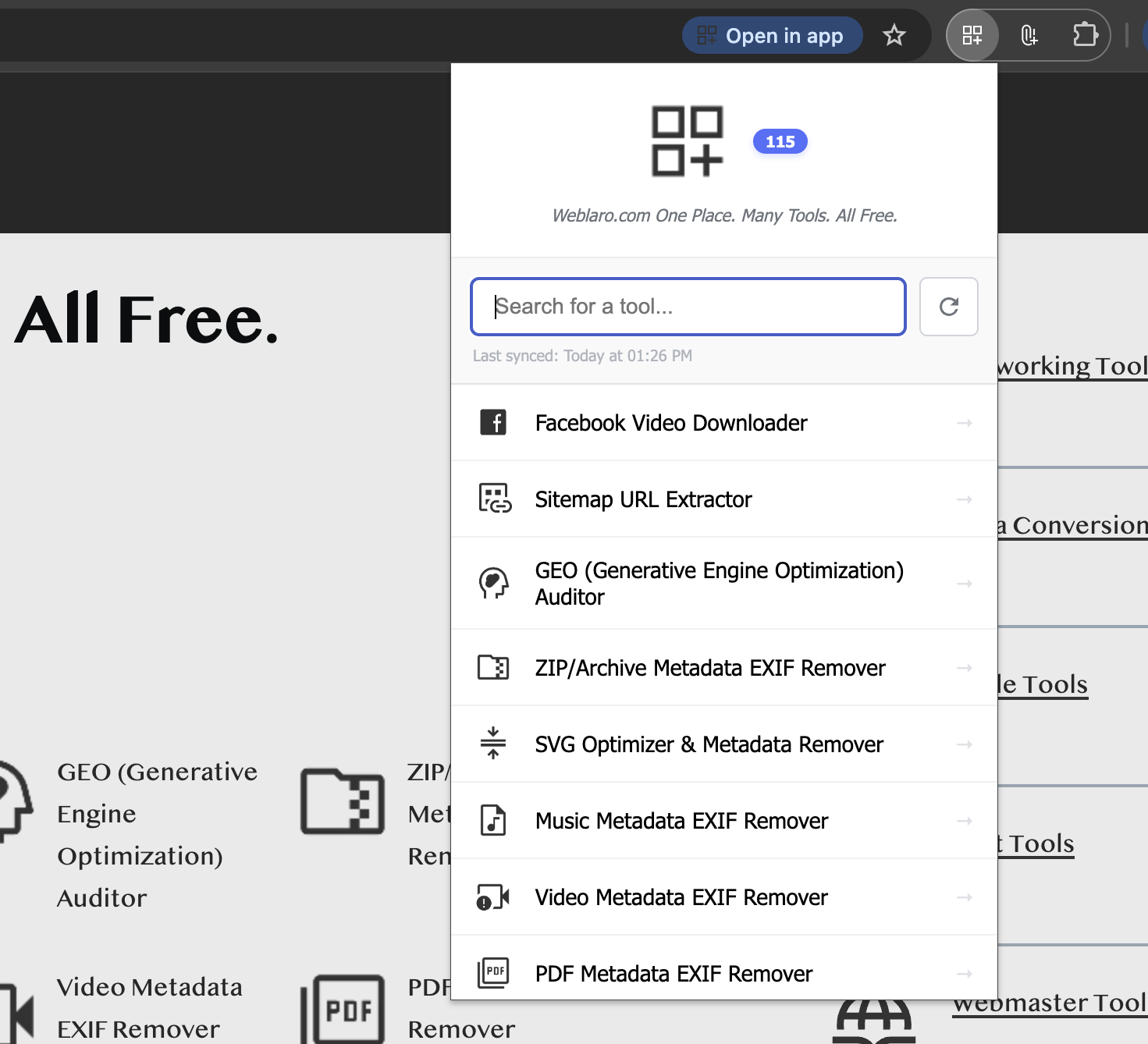This screenshot has width=1148, height=1044.
Task: Click the Facebook logo icon in list
Action: click(493, 423)
